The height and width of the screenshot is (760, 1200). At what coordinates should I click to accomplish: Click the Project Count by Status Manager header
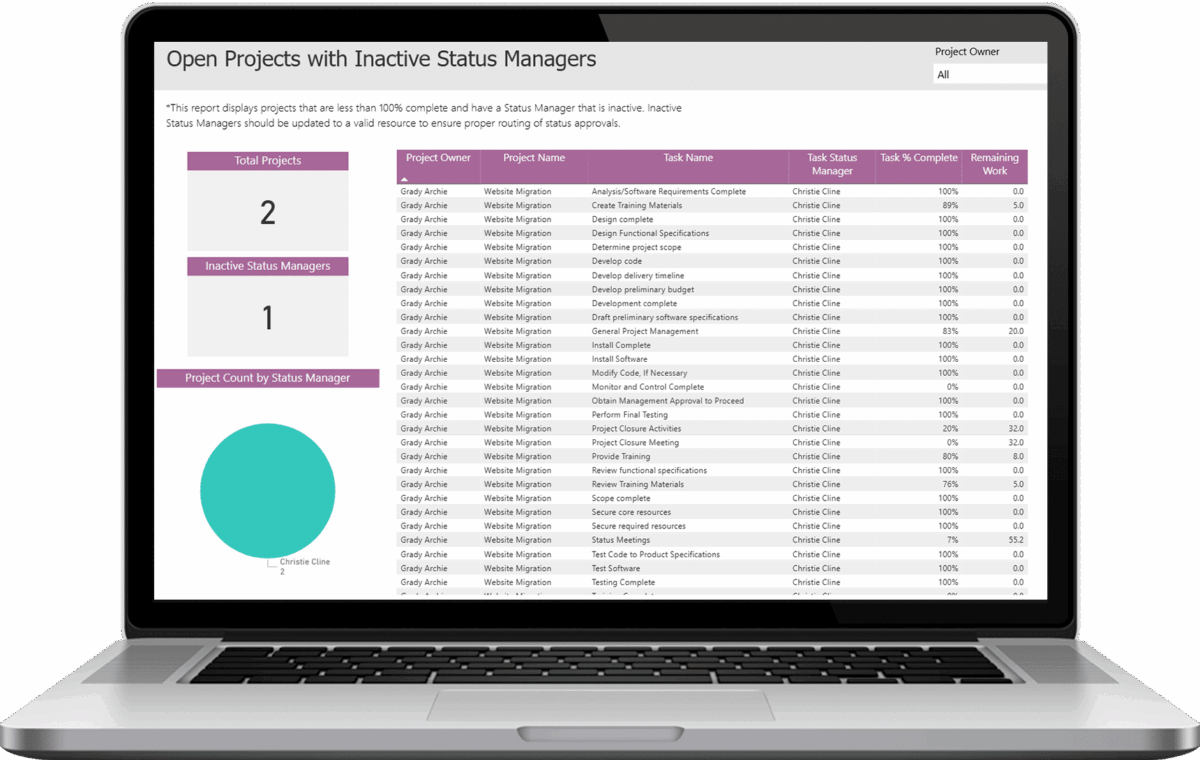[268, 378]
